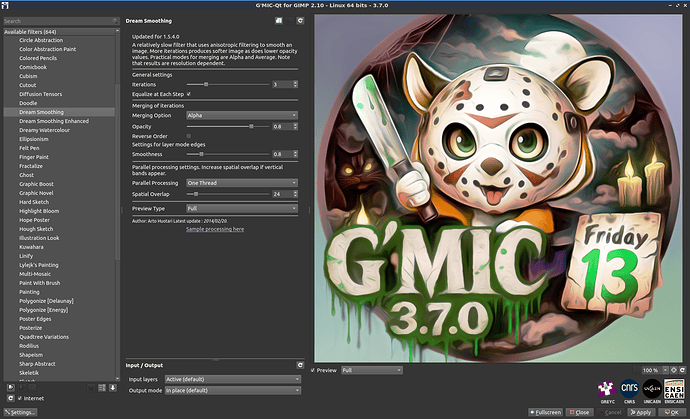The height and width of the screenshot is (419, 690).
Task: Click the UNICAEN logo
Action: tap(652, 390)
